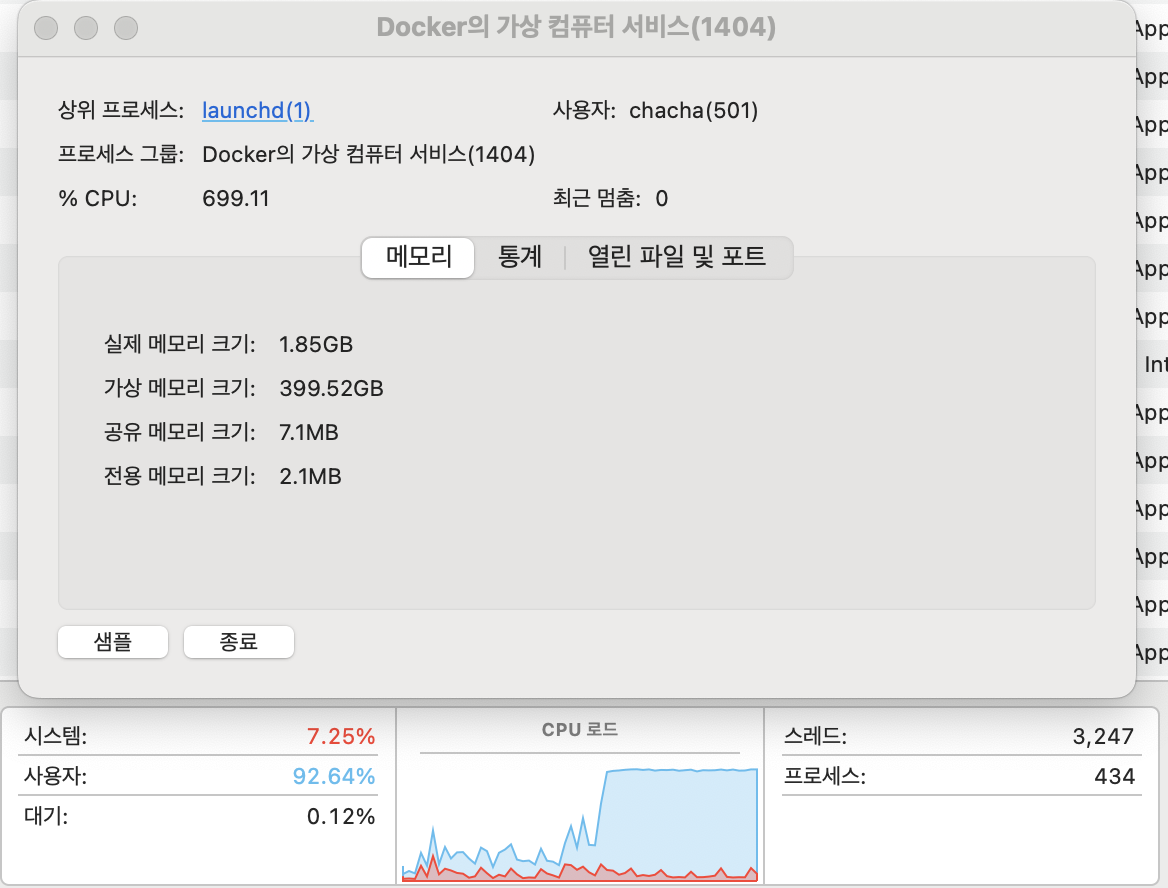Click the 시스템 CPU percentage 7.25%

coord(341,736)
